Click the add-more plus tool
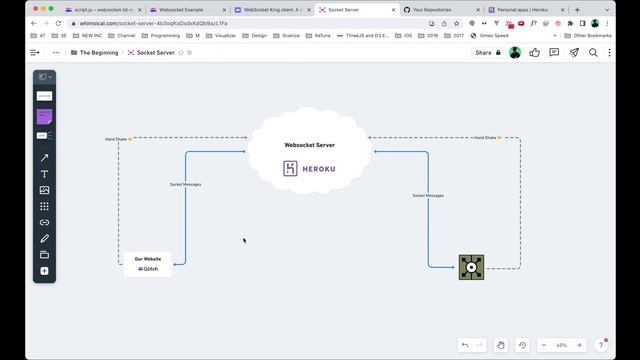Image resolution: width=640 pixels, height=360 pixels. click(44, 271)
